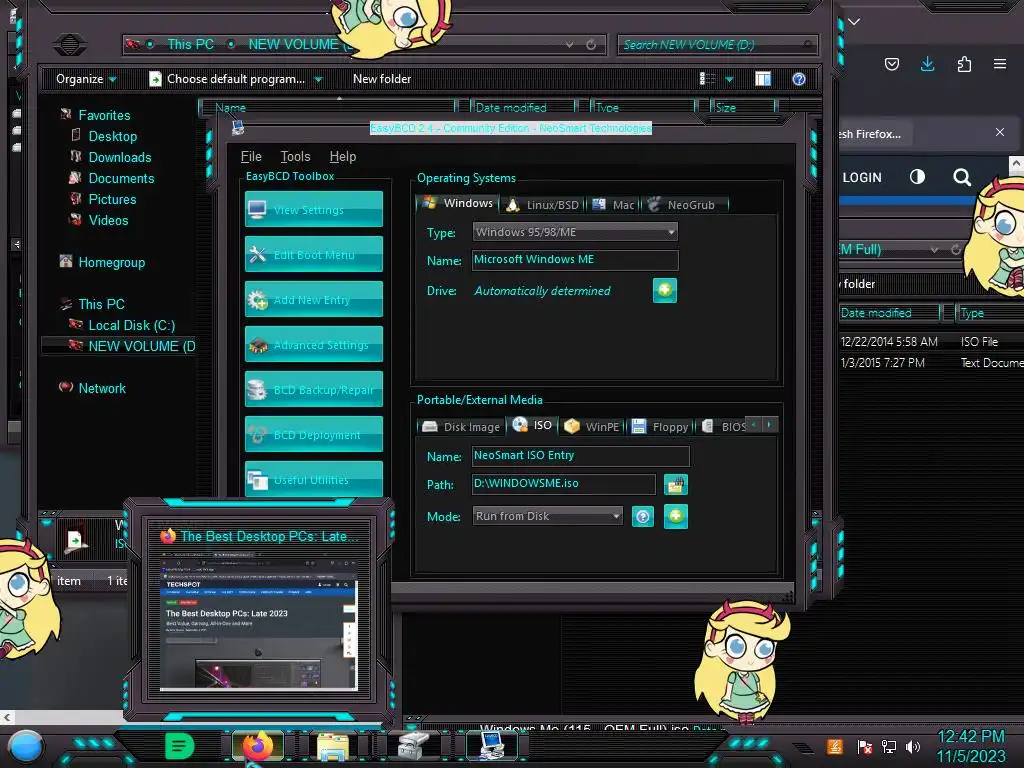Select Pictures in navigation pane
1024x768 pixels.
[103, 199]
